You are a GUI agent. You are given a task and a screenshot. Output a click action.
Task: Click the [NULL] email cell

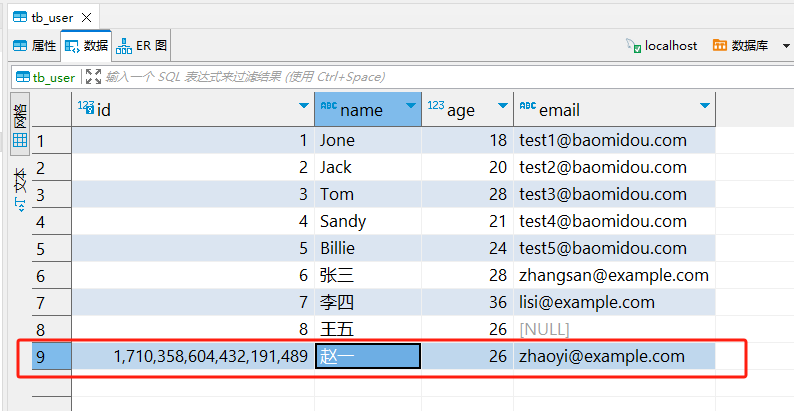(x=615, y=330)
